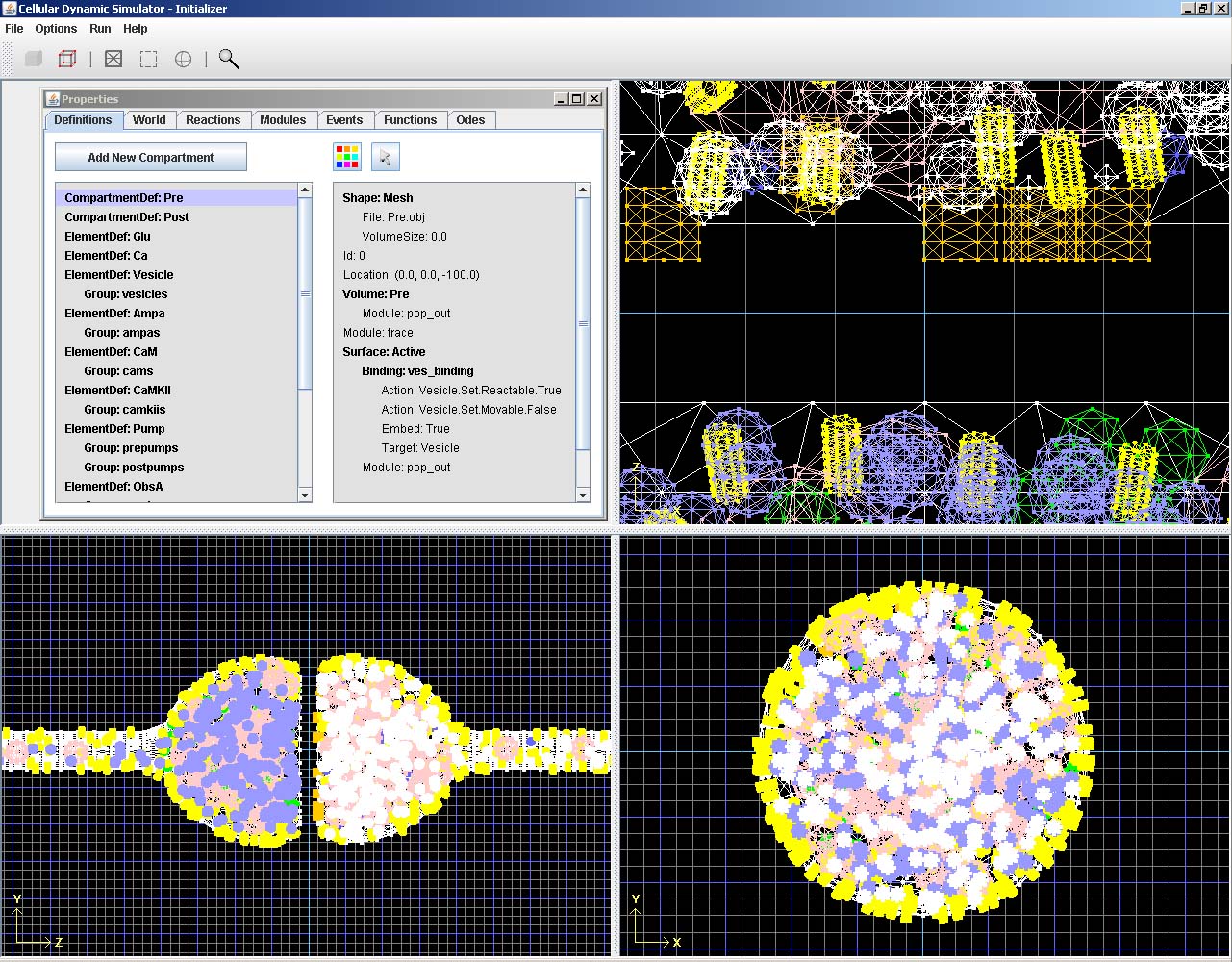1232x962 pixels.
Task: Click the definitions list scroll-down arrow
Action: [305, 494]
